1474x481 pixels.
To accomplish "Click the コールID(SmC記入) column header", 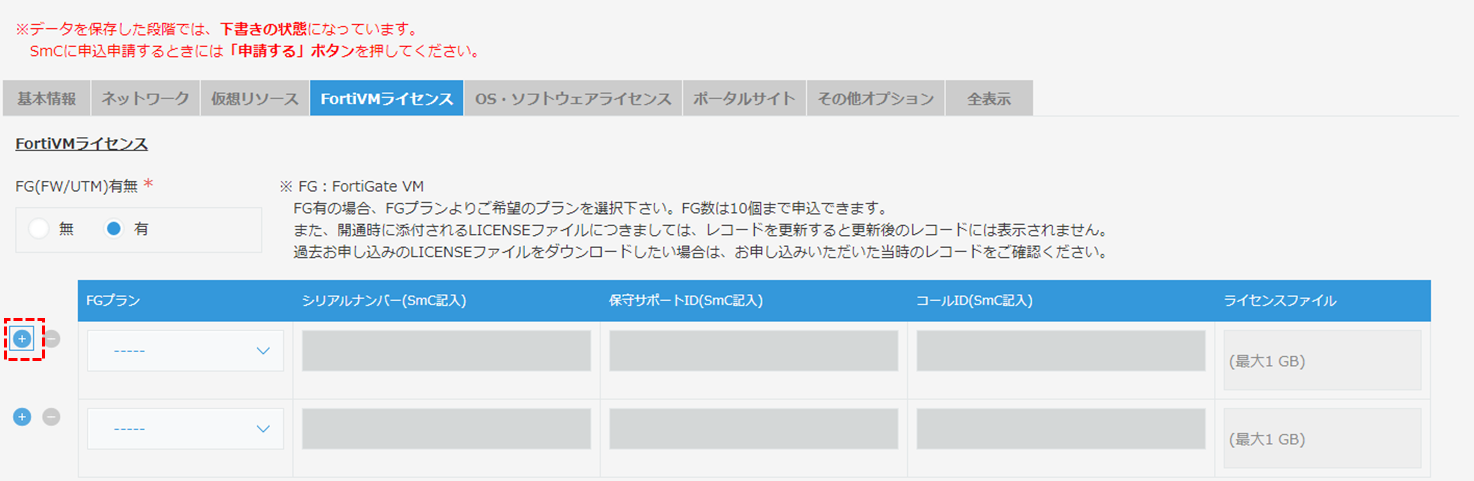I will pyautogui.click(x=1061, y=300).
